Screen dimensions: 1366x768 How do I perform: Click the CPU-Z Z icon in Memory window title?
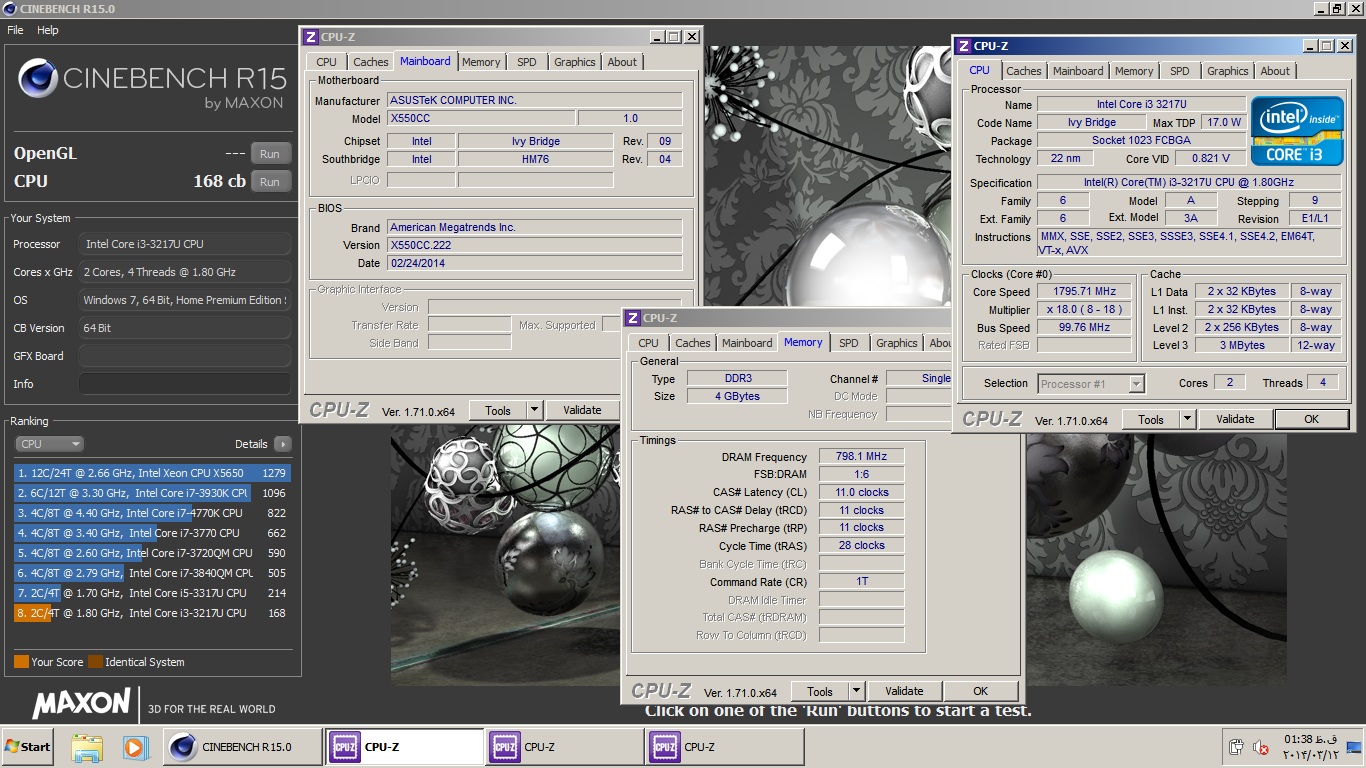point(633,318)
